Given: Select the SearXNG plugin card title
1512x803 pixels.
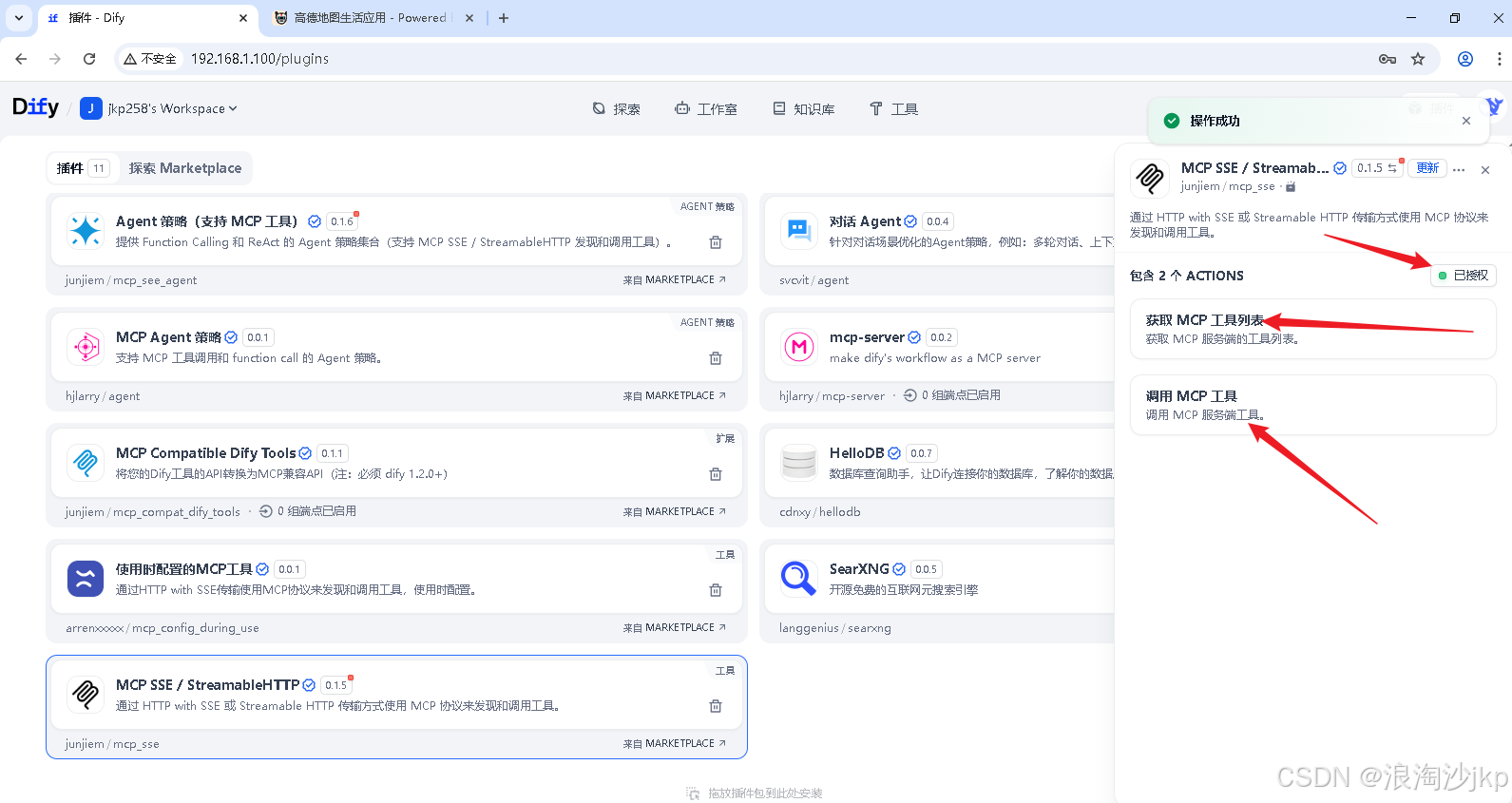Looking at the screenshot, I should point(859,569).
